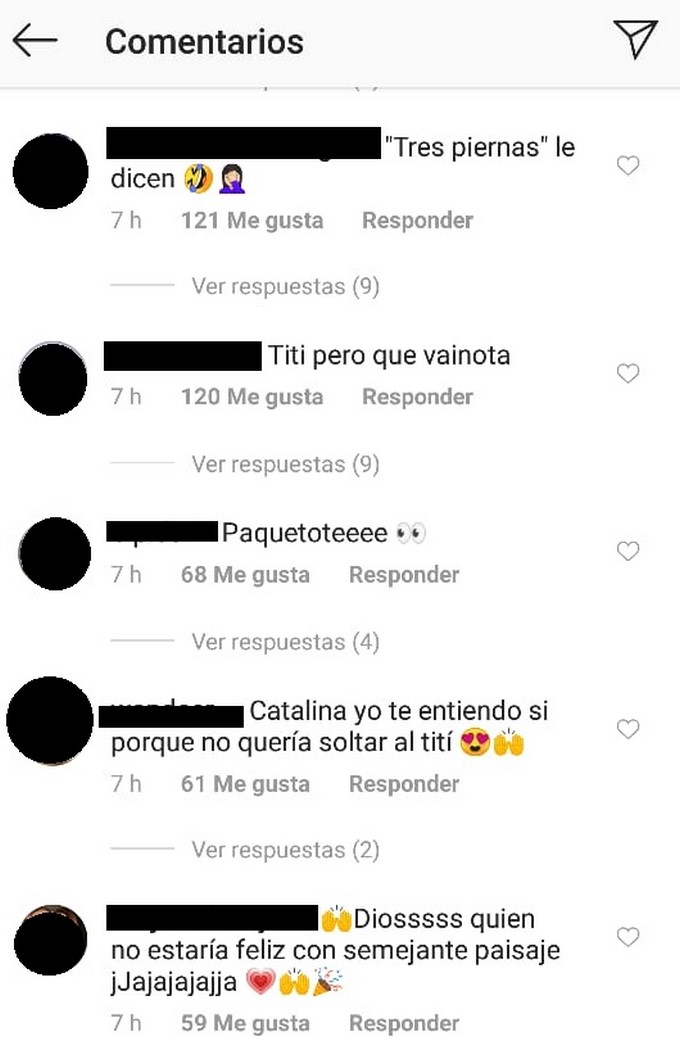The height and width of the screenshot is (1037, 680).
Task: View the 121 Me gusta likes list
Action: click(x=252, y=220)
